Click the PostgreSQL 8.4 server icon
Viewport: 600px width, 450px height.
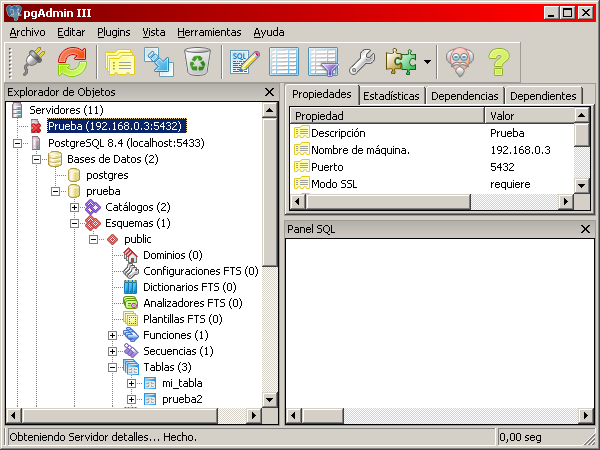(36, 143)
